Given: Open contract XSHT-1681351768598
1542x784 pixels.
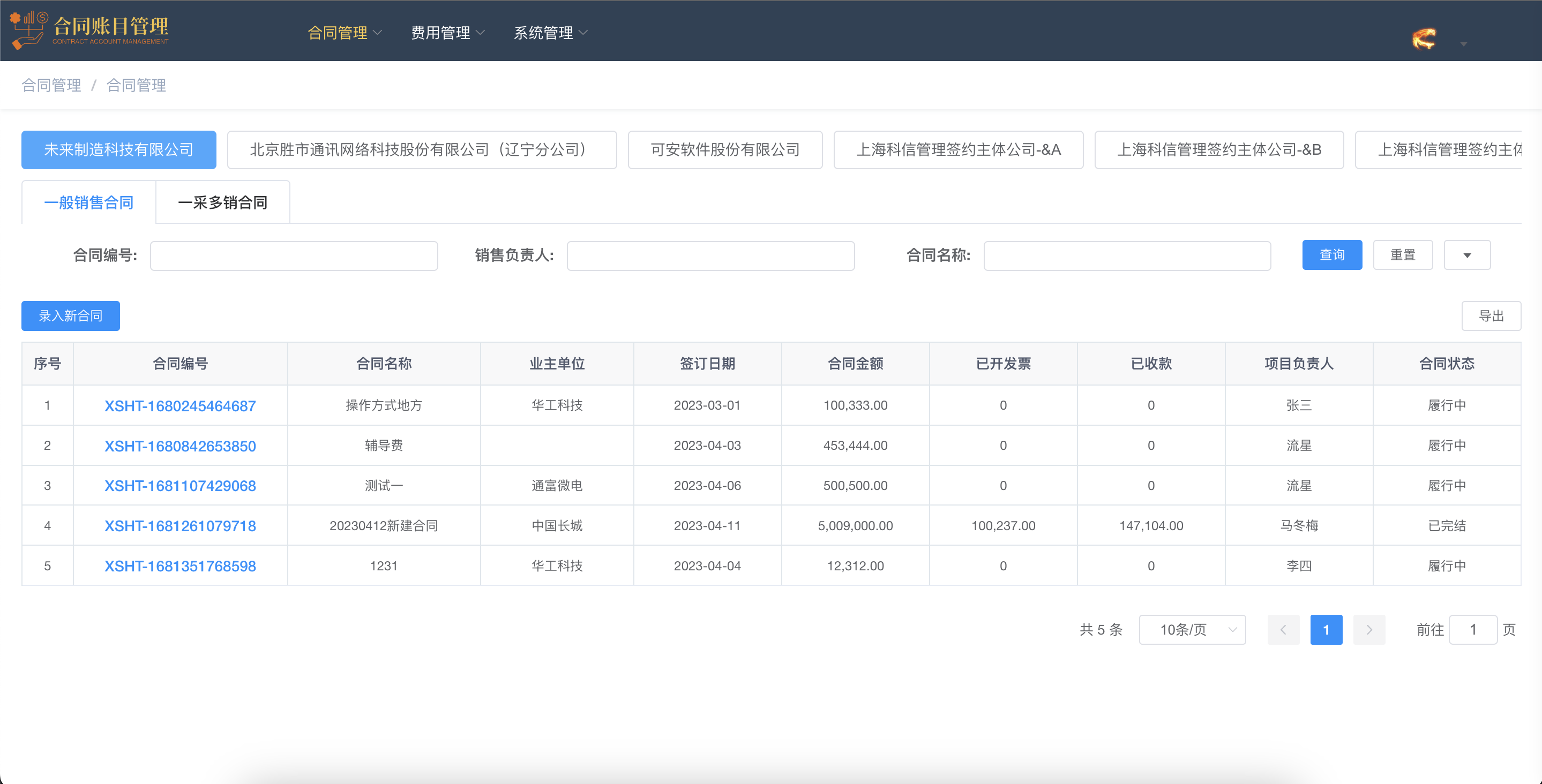Looking at the screenshot, I should coord(180,566).
